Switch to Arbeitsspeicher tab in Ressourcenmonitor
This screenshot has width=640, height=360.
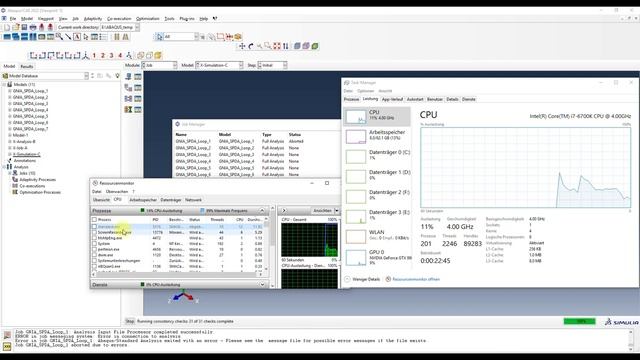click(143, 200)
